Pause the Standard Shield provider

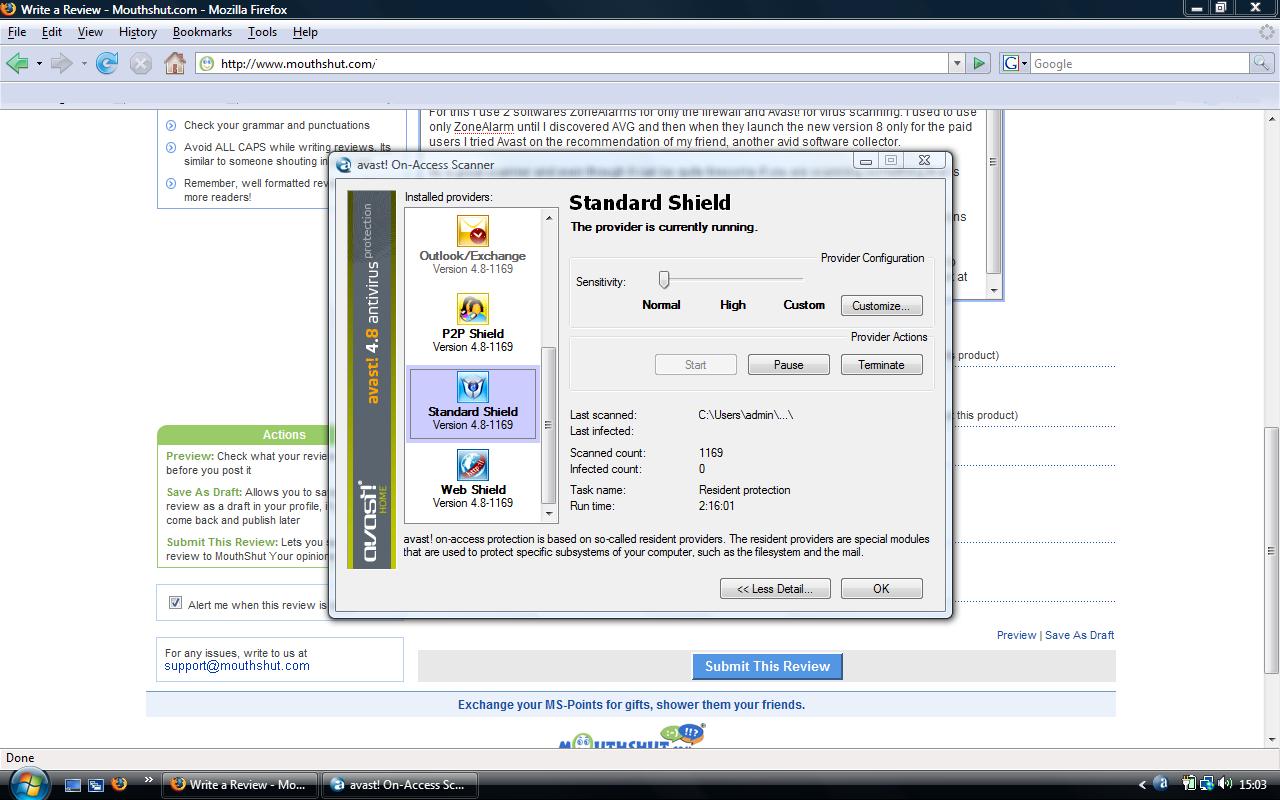click(788, 365)
